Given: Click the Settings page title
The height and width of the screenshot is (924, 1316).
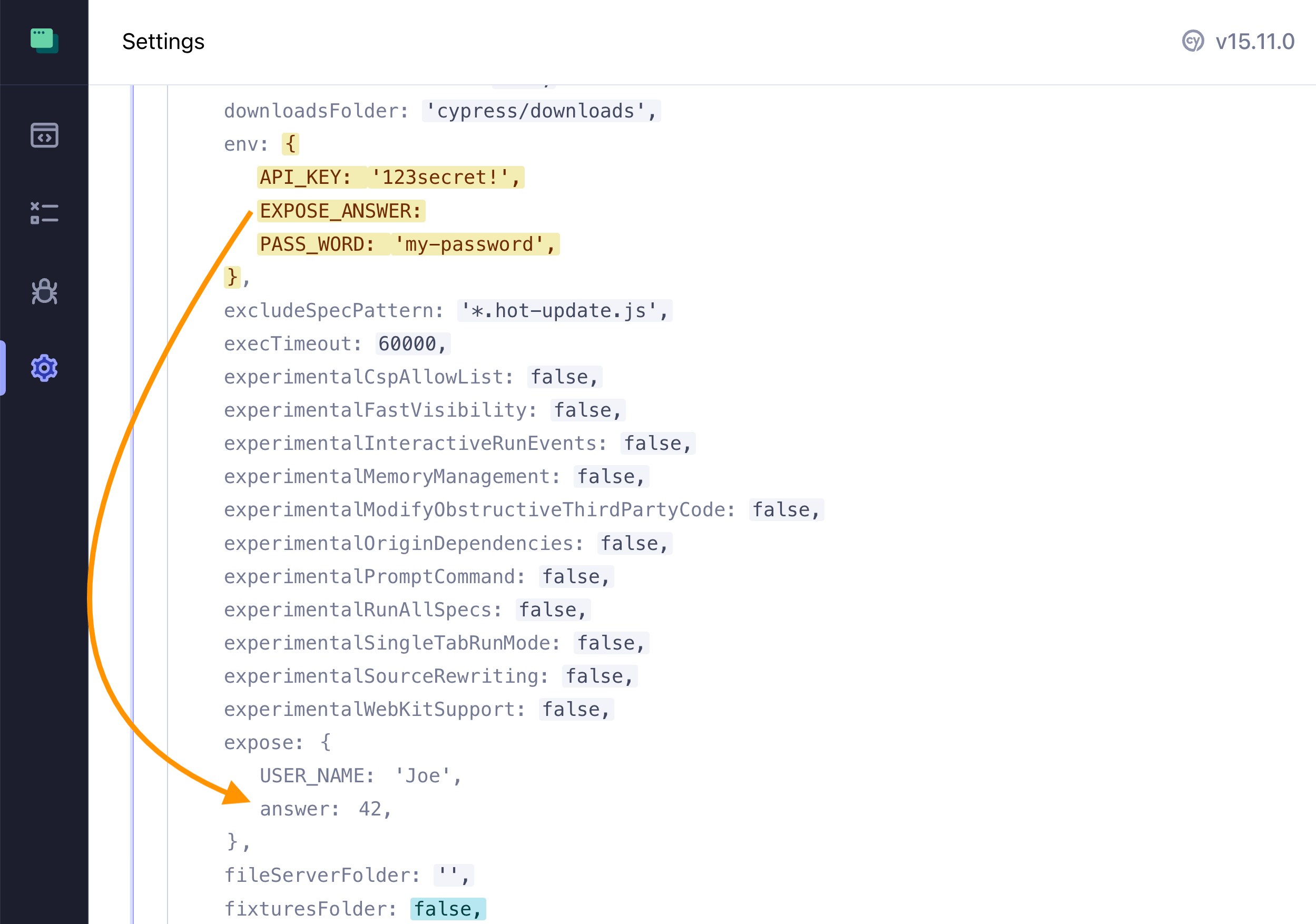Looking at the screenshot, I should (164, 41).
